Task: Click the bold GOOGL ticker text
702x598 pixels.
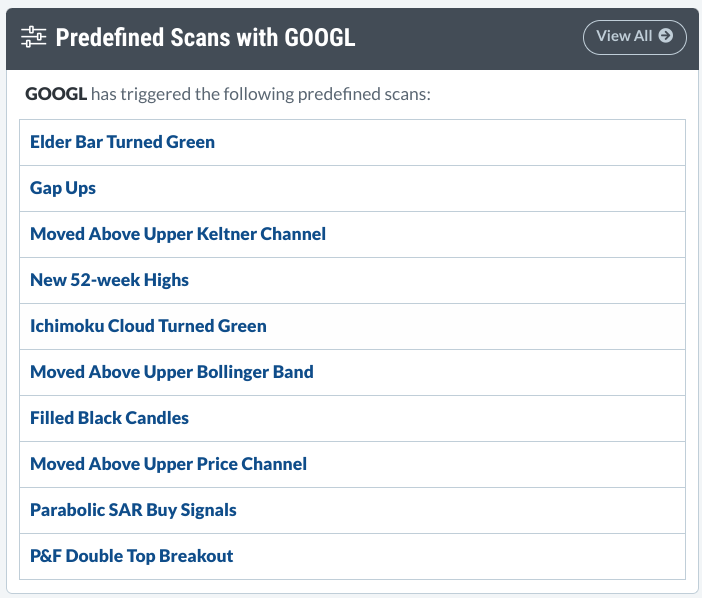Action: pyautogui.click(x=56, y=94)
